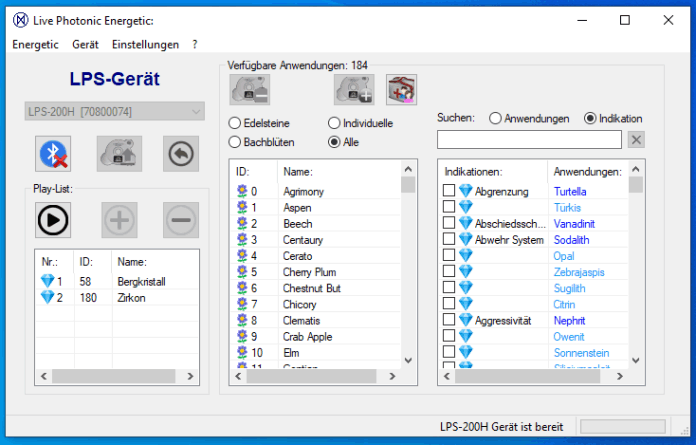The height and width of the screenshot is (445, 696).
Task: Start playback of the Play-List
Action: coord(53,218)
